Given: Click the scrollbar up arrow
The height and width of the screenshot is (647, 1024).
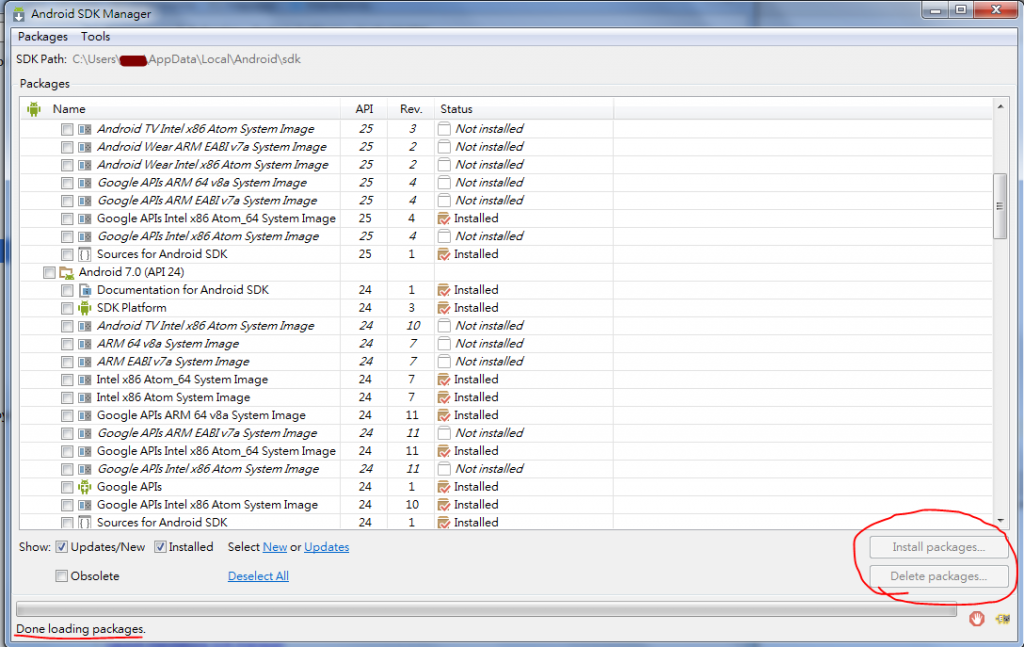Looking at the screenshot, I should (x=1000, y=106).
